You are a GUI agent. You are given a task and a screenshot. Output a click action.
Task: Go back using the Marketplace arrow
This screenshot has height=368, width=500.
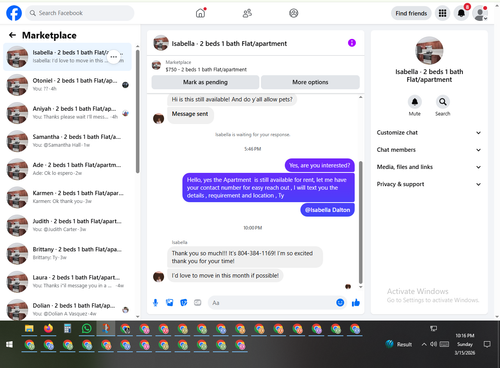point(12,35)
